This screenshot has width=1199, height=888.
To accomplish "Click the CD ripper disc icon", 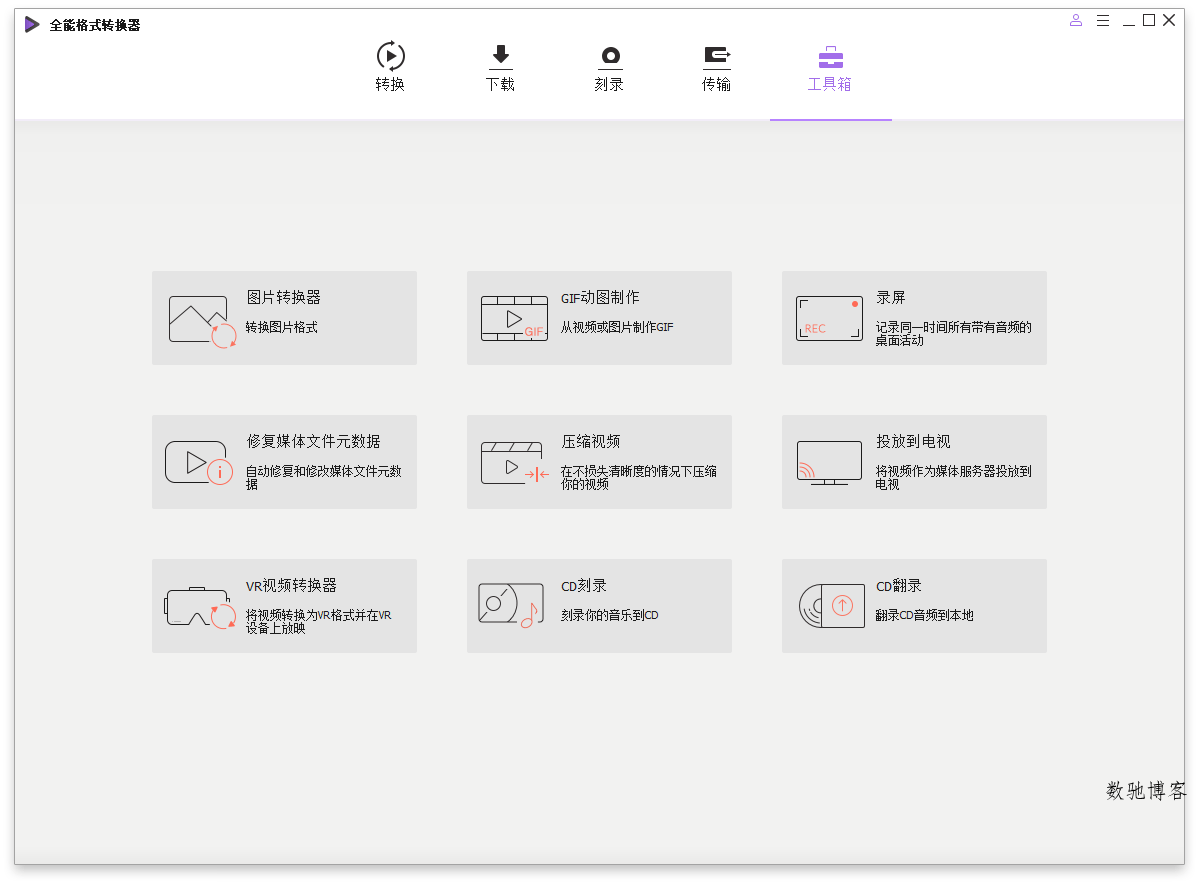I will (x=832, y=606).
